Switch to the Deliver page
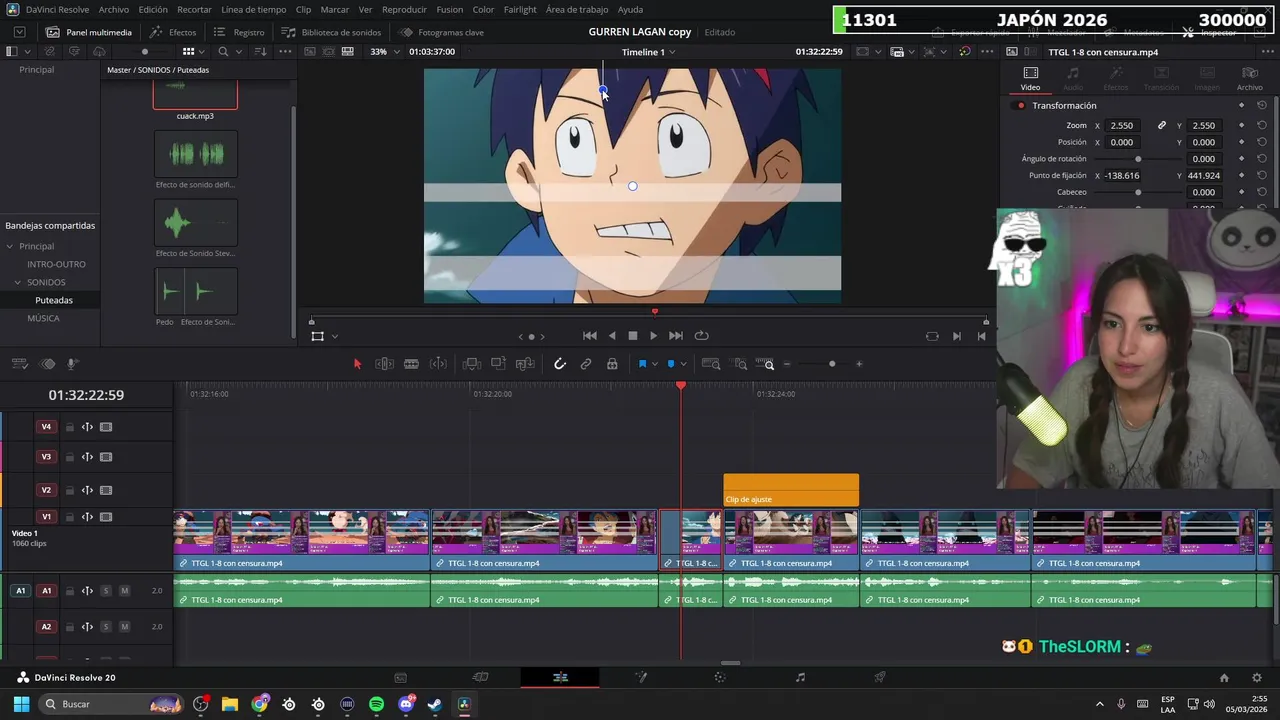This screenshot has width=1280, height=720. pos(880,677)
